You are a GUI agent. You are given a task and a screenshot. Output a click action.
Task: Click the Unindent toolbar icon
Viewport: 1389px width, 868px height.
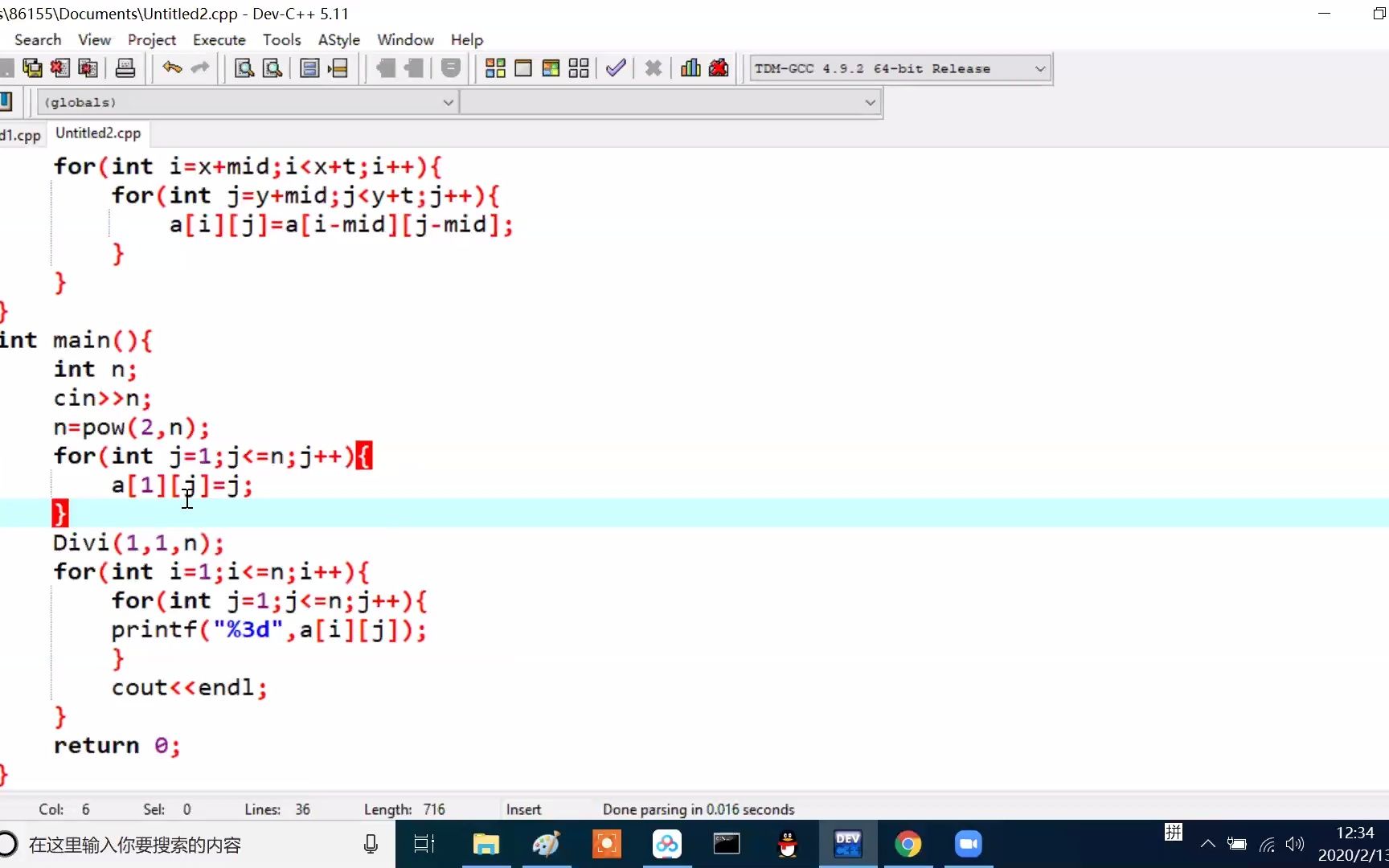click(414, 68)
